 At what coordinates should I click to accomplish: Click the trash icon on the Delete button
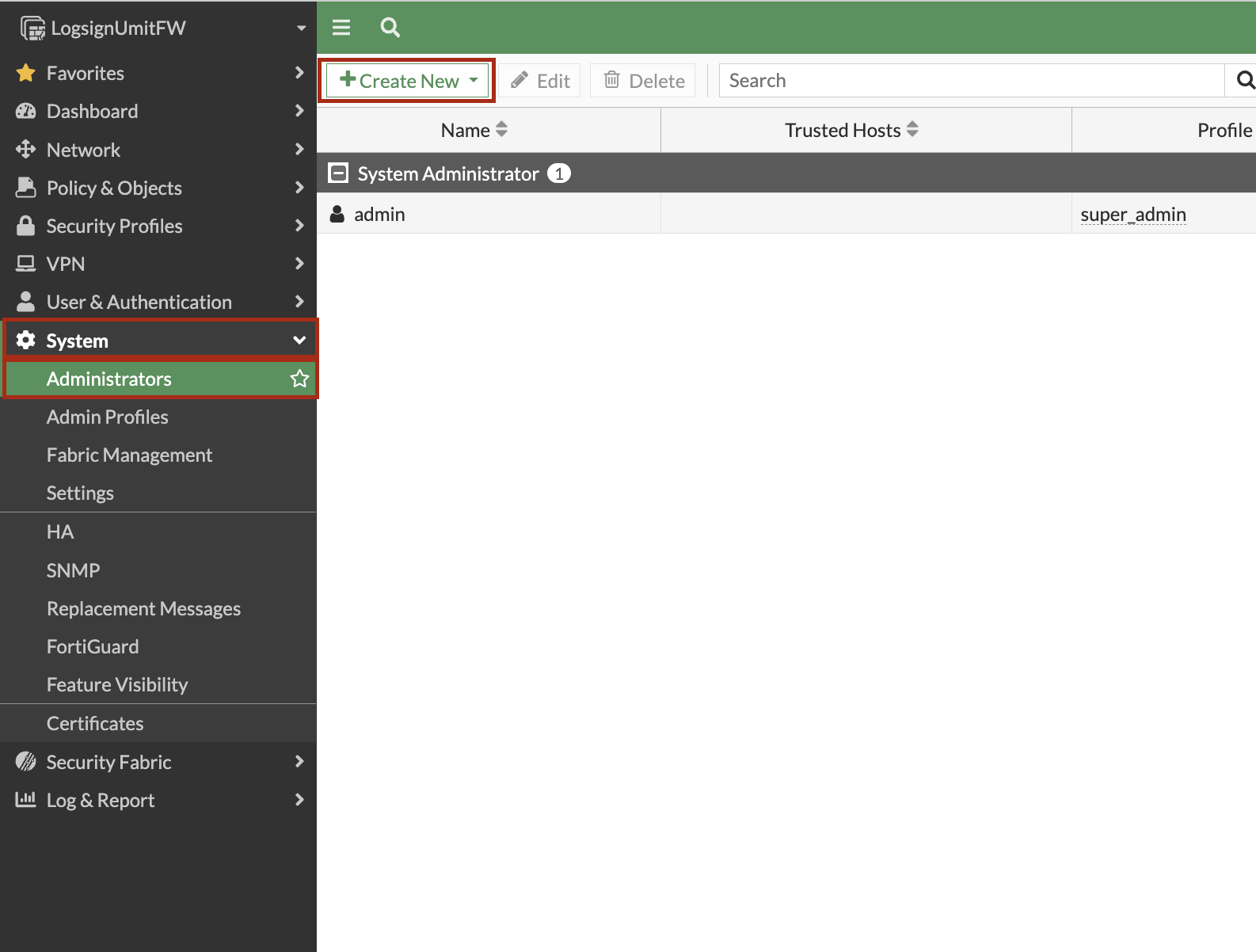612,79
